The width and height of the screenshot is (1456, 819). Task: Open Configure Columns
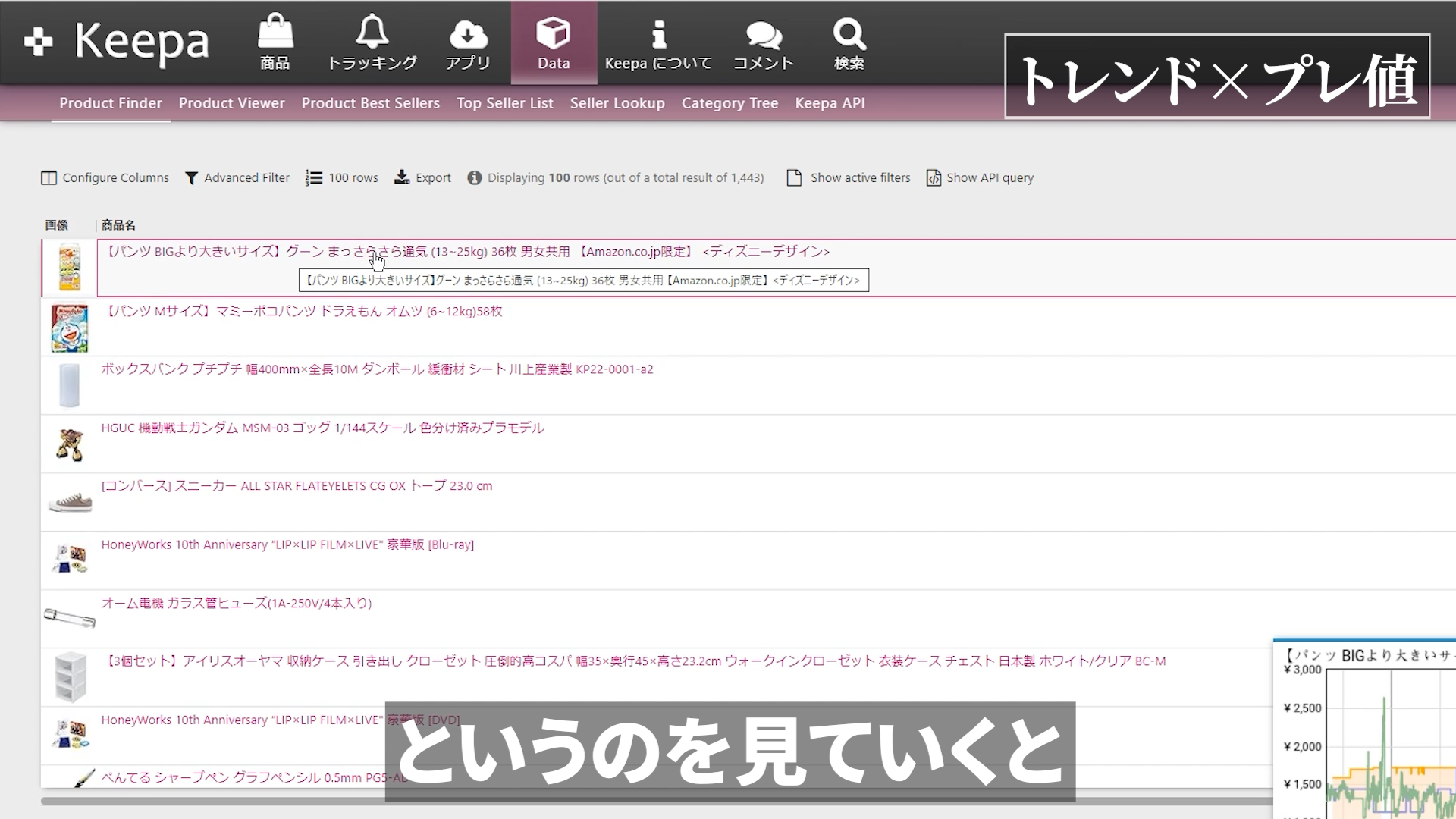pyautogui.click(x=105, y=177)
